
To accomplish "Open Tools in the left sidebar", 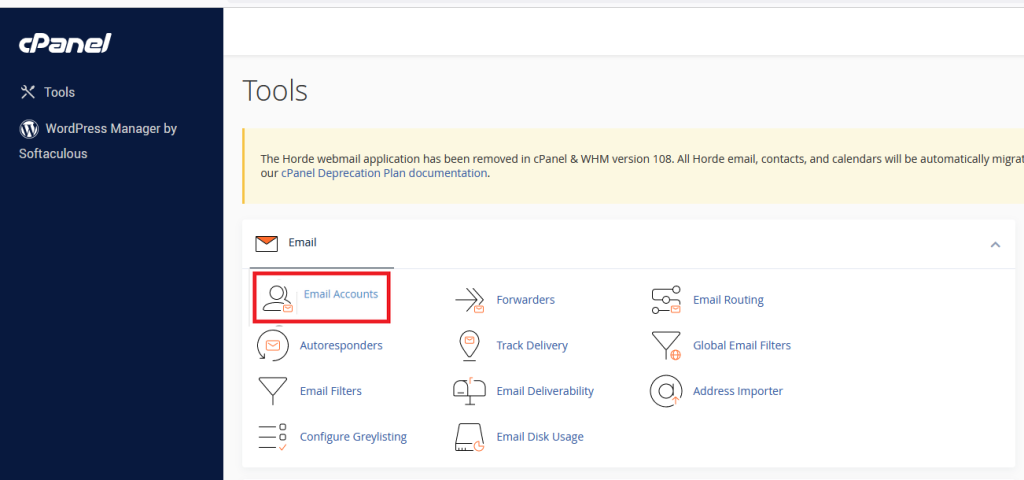I will tap(59, 92).
